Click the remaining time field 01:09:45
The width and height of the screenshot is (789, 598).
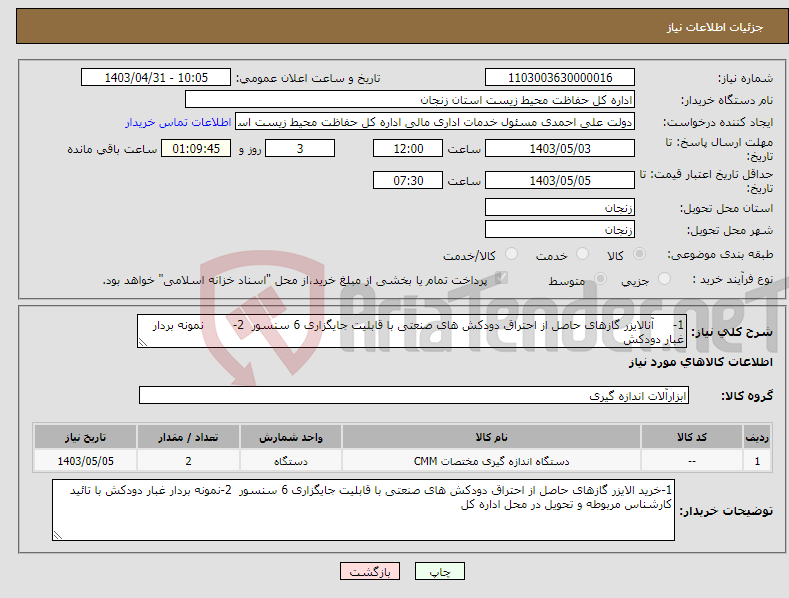point(196,148)
